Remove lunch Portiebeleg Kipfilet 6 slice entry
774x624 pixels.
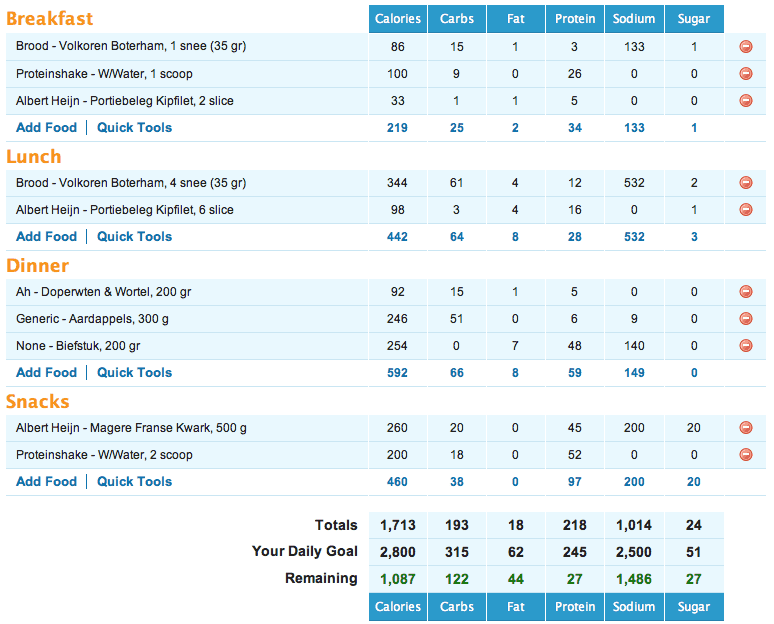point(745,210)
